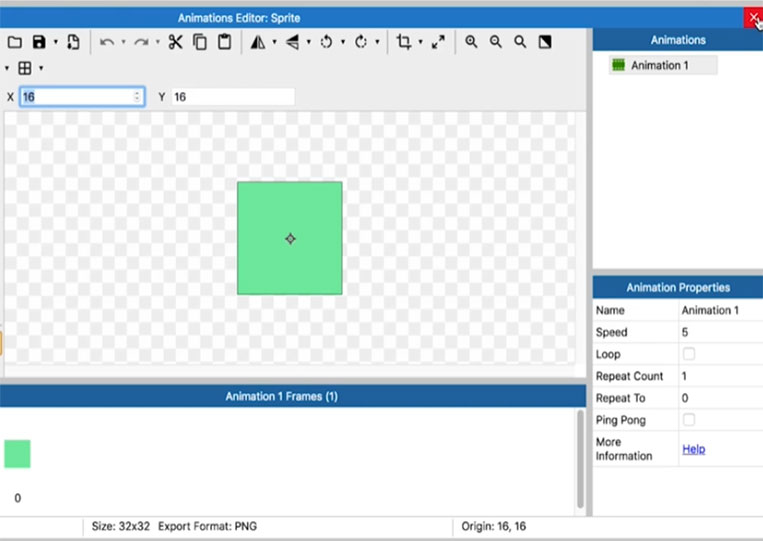The height and width of the screenshot is (541, 763).
Task: Select Animation 1 in Animations list
Action: [x=663, y=65]
